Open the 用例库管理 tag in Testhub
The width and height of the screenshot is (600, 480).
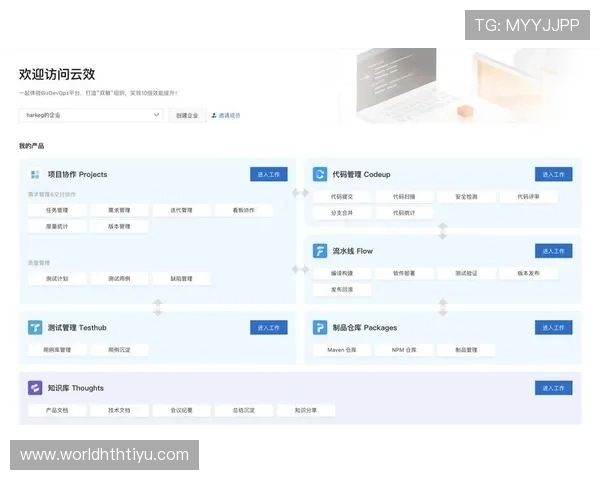coord(57,350)
